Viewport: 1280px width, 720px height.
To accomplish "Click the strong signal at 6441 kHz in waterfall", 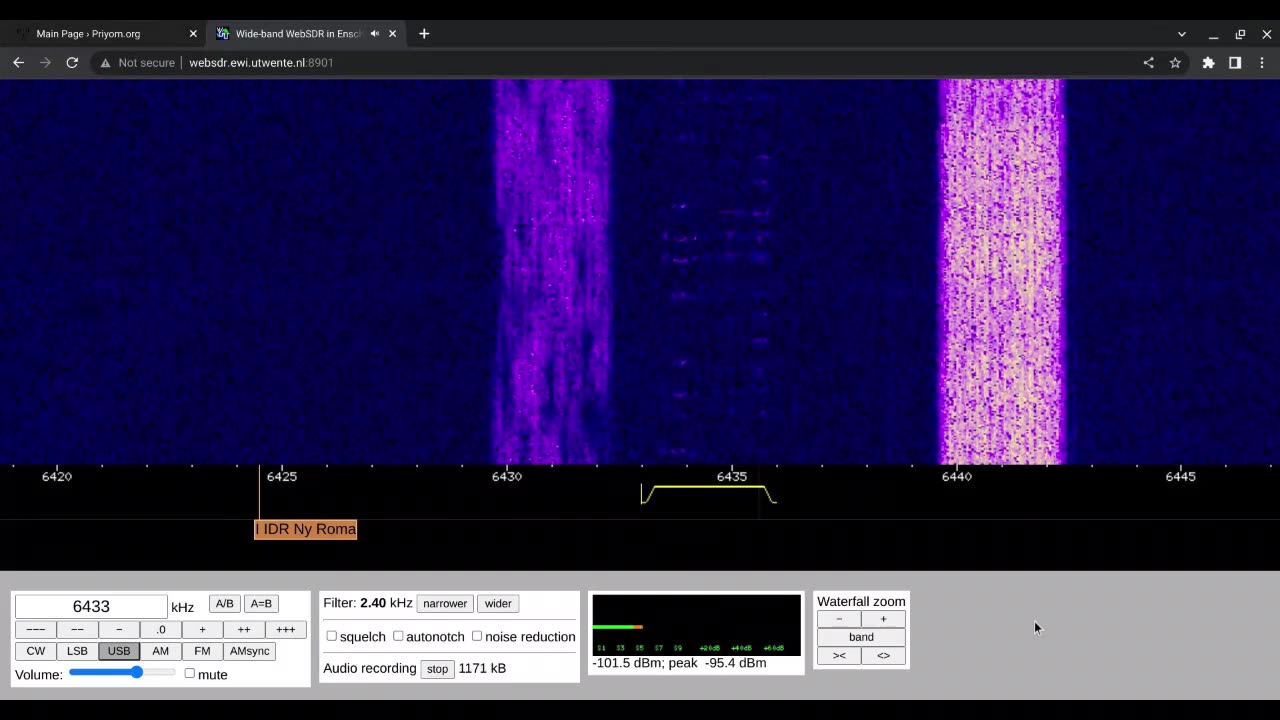I will point(1001,272).
